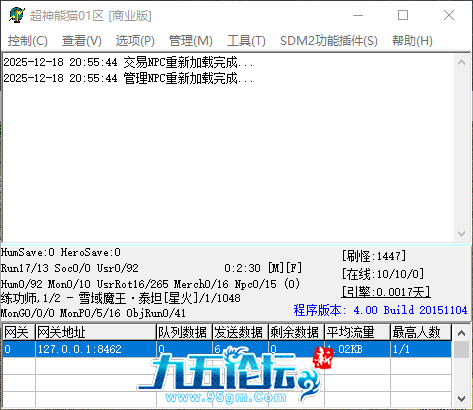Viewport: 473px width, 410px height.
Task: Click the gateway list scroll up arrow
Action: 462,333
